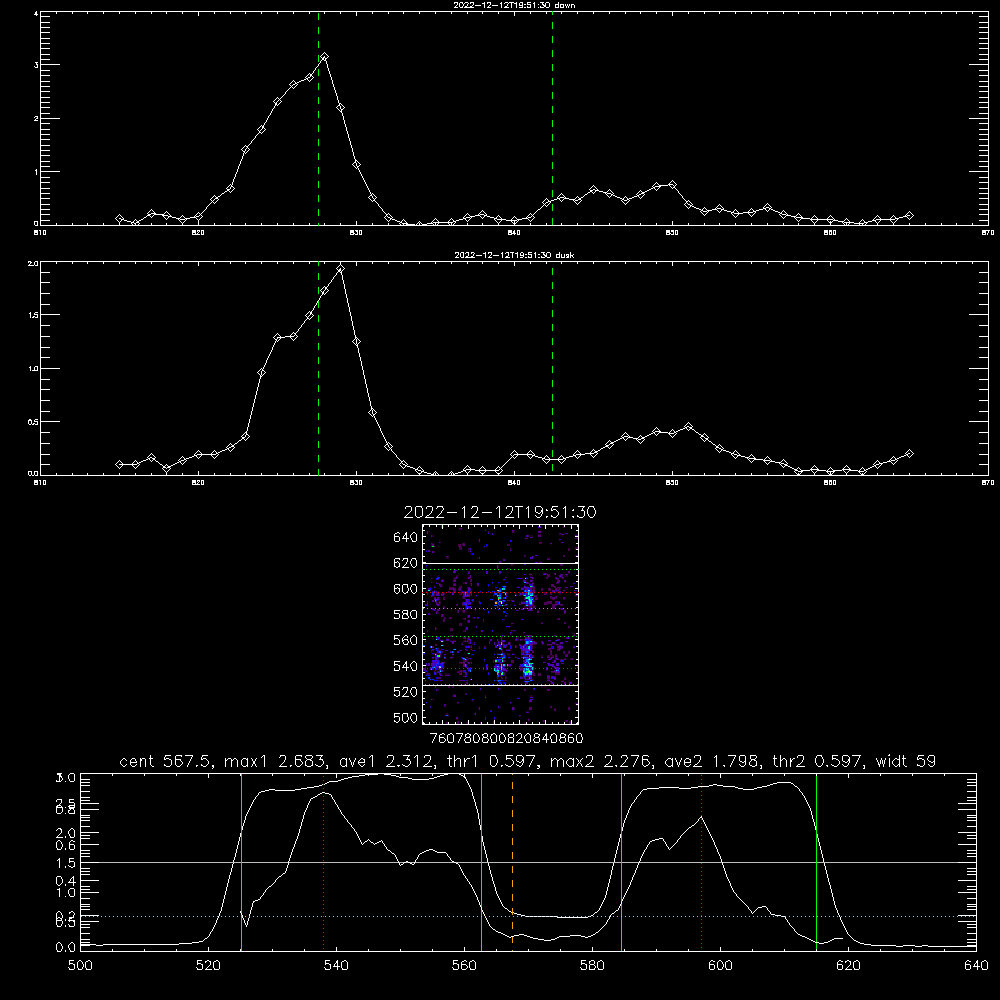1000x1000 pixels.
Task: Click the green vertical line near 563 in bottom plot
Action: pyautogui.click(x=482, y=862)
